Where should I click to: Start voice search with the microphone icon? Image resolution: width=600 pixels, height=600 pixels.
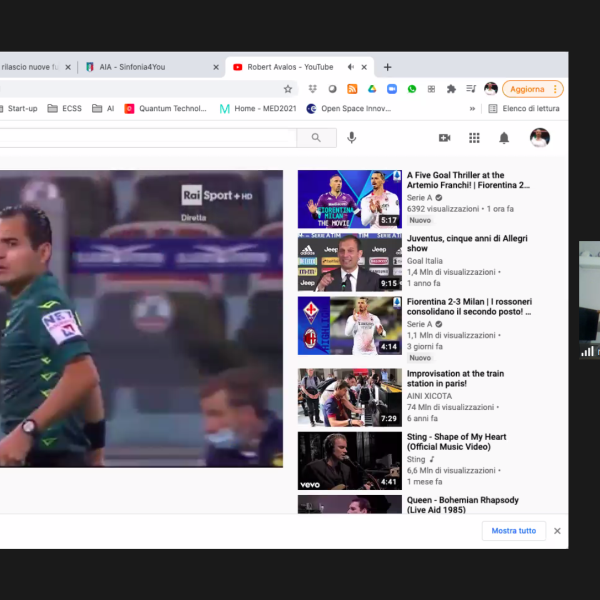[351, 138]
